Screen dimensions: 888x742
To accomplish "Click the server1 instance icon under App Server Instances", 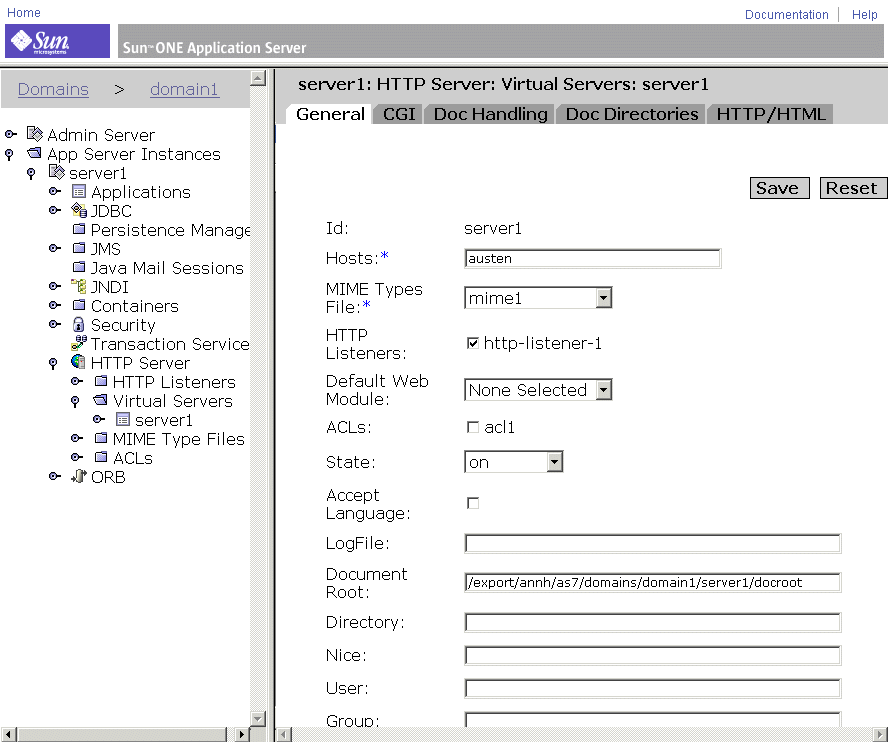I will click(x=57, y=172).
